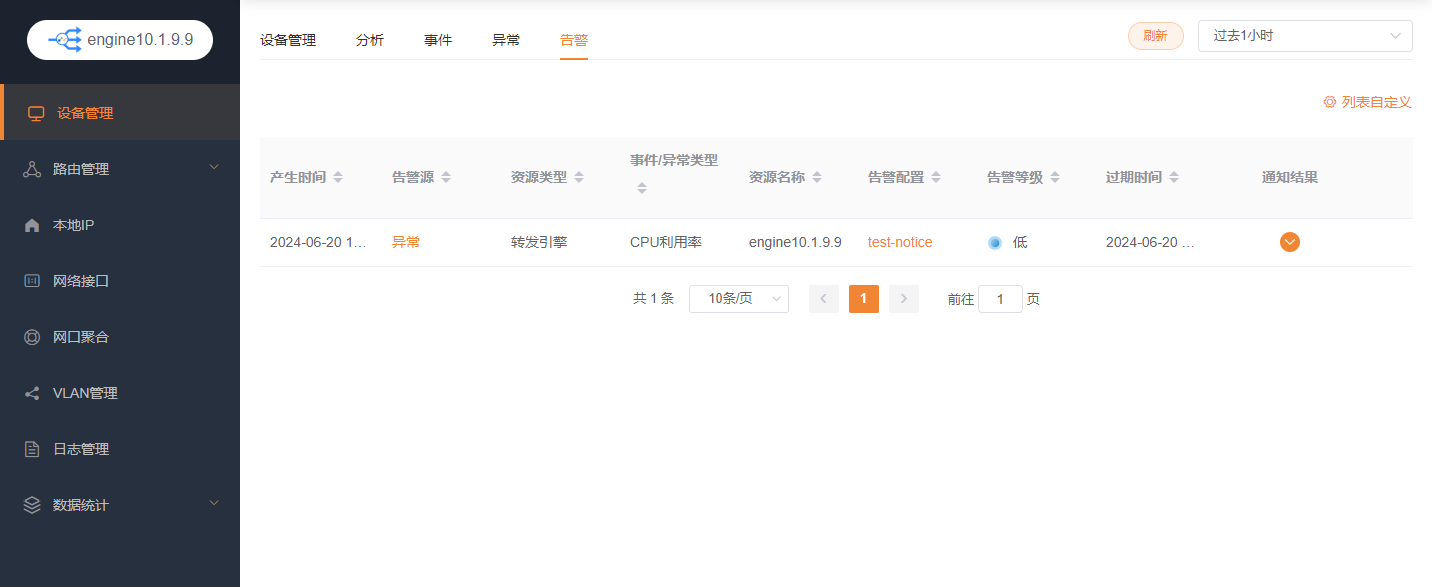Click the 刷新 button
The image size is (1432, 587).
point(1155,36)
